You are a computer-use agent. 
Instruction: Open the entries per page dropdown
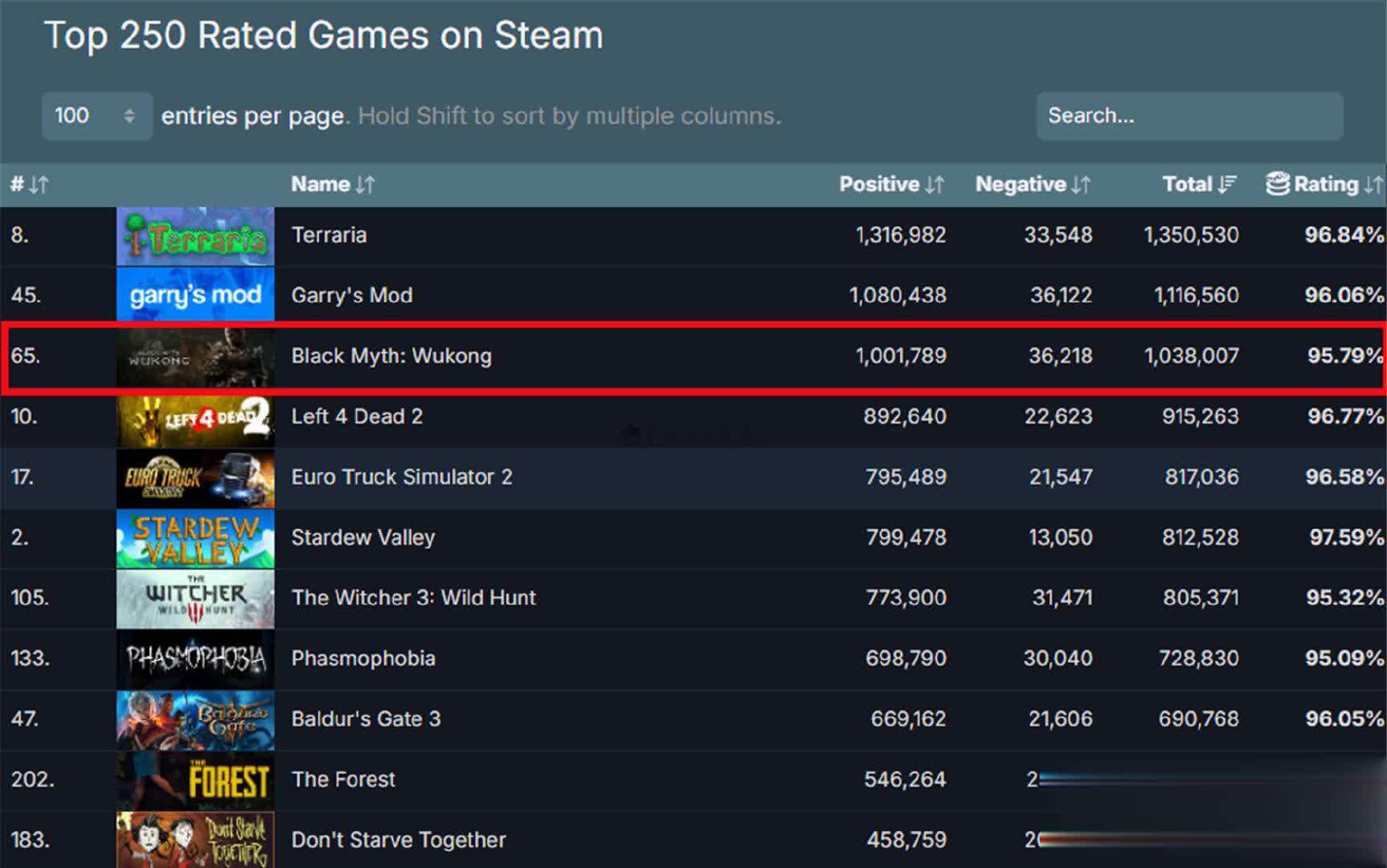[x=96, y=116]
